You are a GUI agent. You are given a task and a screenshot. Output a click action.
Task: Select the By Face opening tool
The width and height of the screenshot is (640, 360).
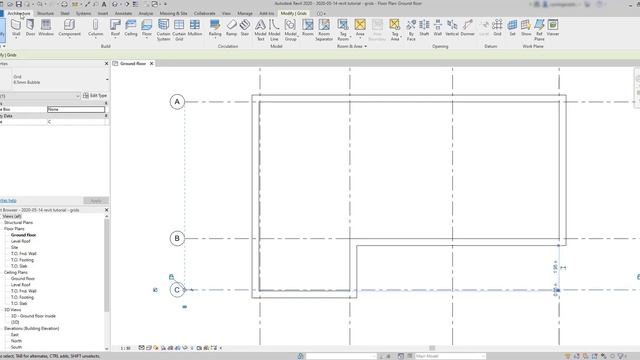[x=411, y=29]
